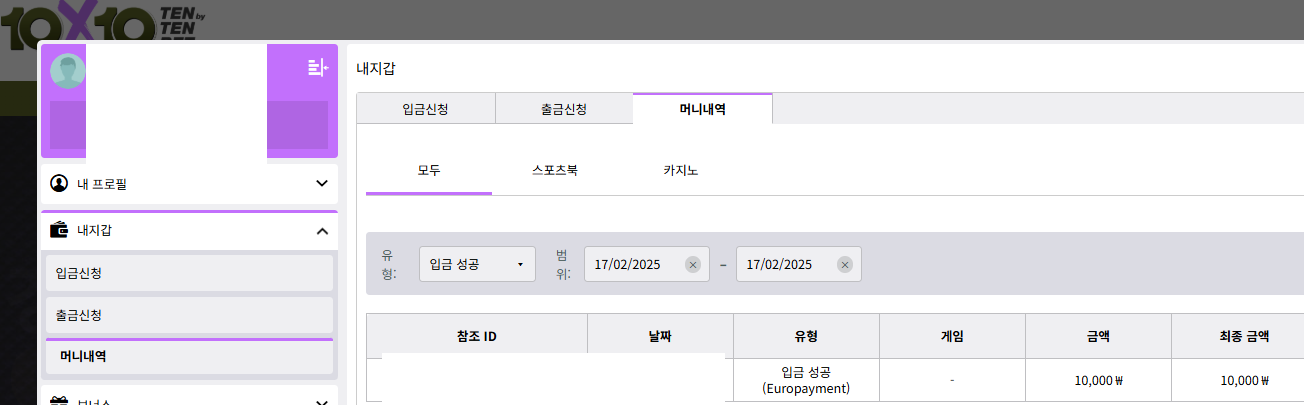Select the 스포츠북 sub-tab

click(555, 171)
